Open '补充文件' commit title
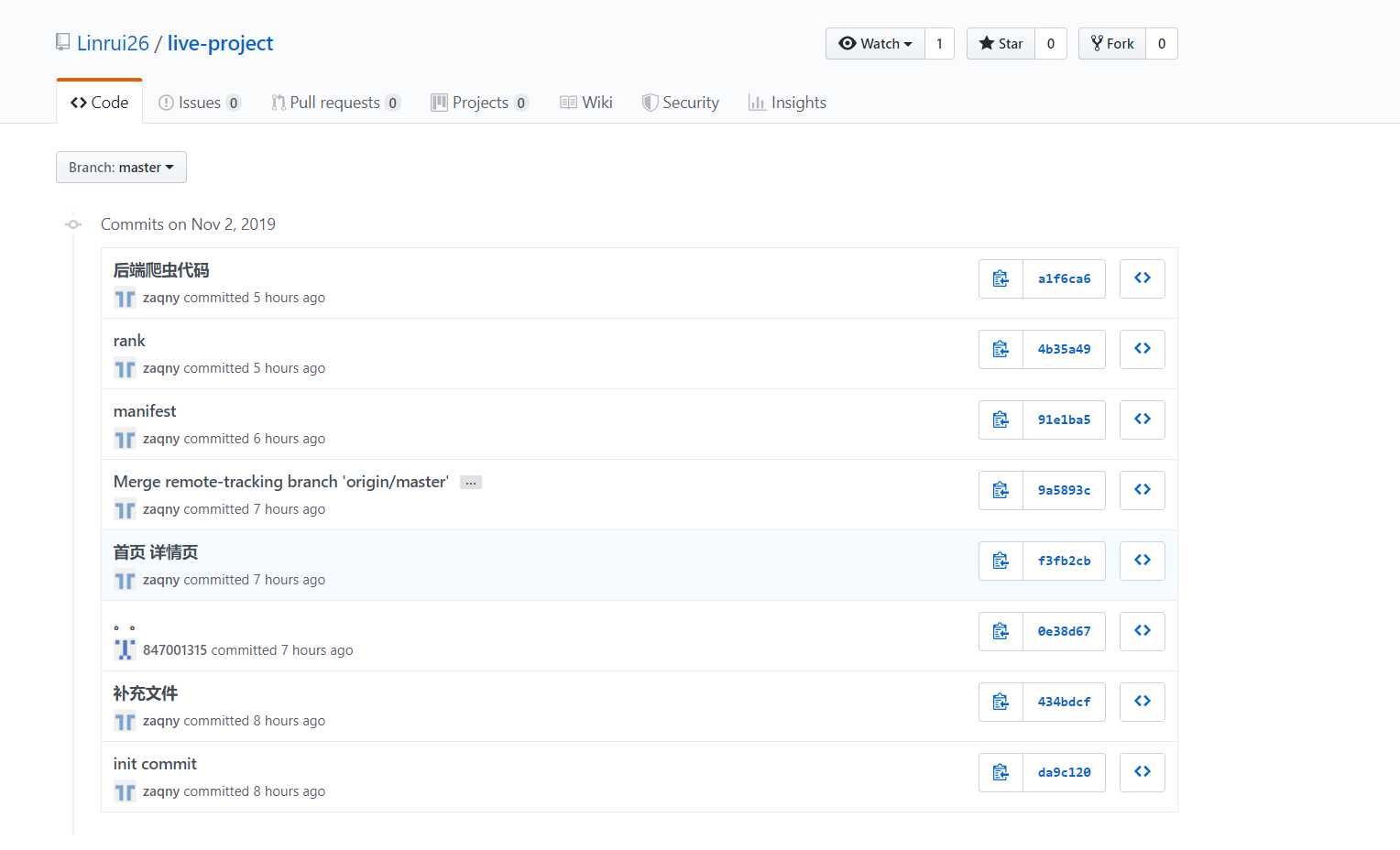 146,693
